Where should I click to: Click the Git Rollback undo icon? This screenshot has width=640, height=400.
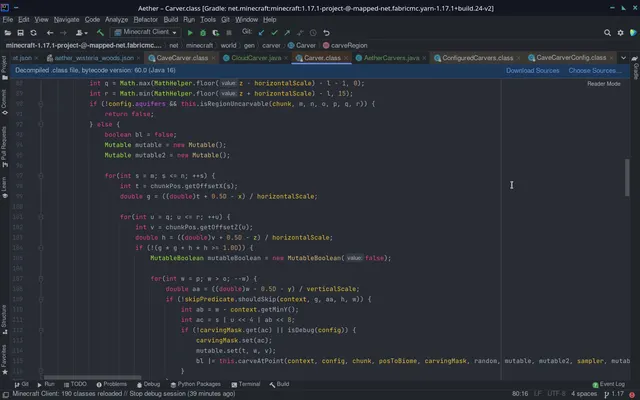(326, 33)
